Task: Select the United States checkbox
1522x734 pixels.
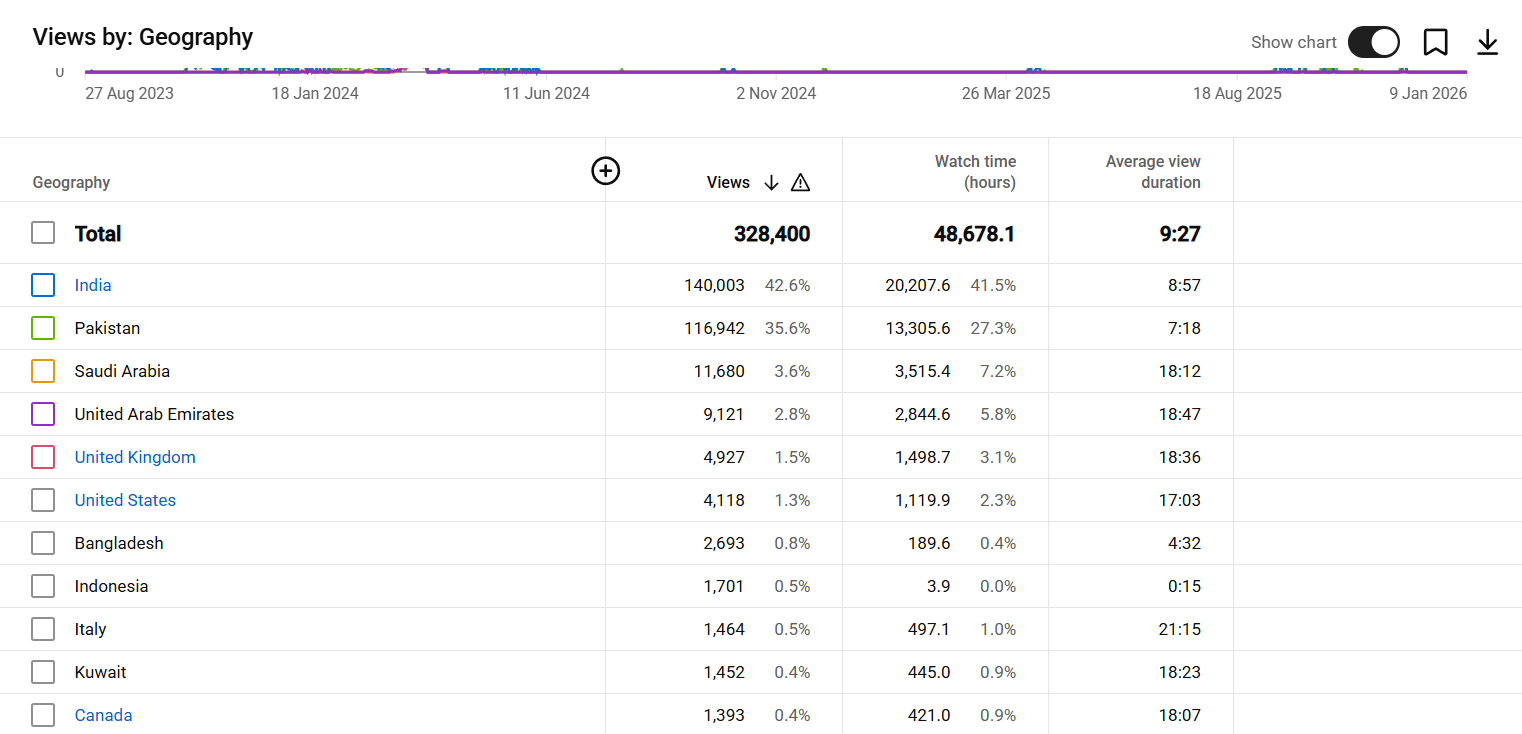Action: tap(43, 500)
